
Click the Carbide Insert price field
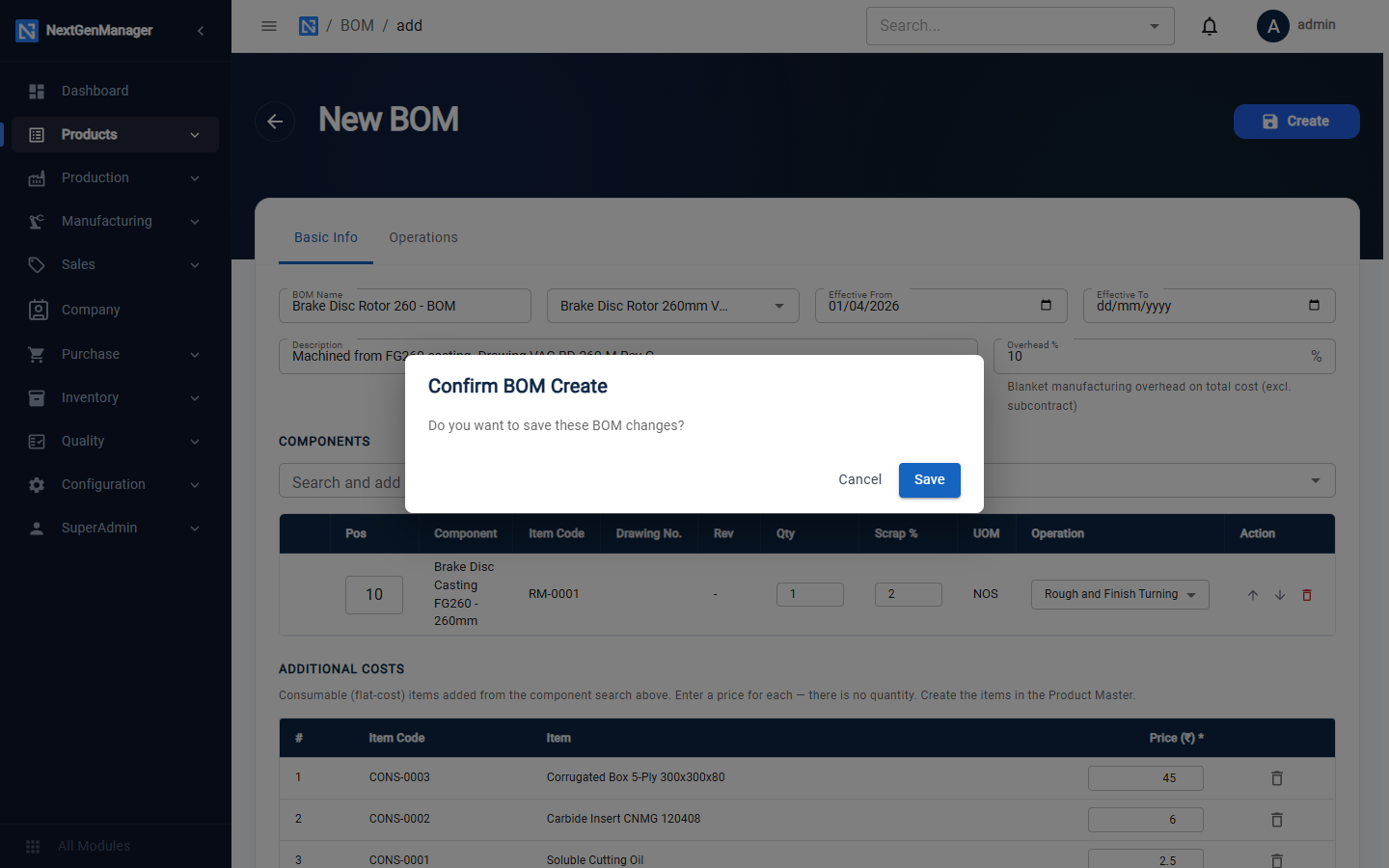click(x=1146, y=820)
